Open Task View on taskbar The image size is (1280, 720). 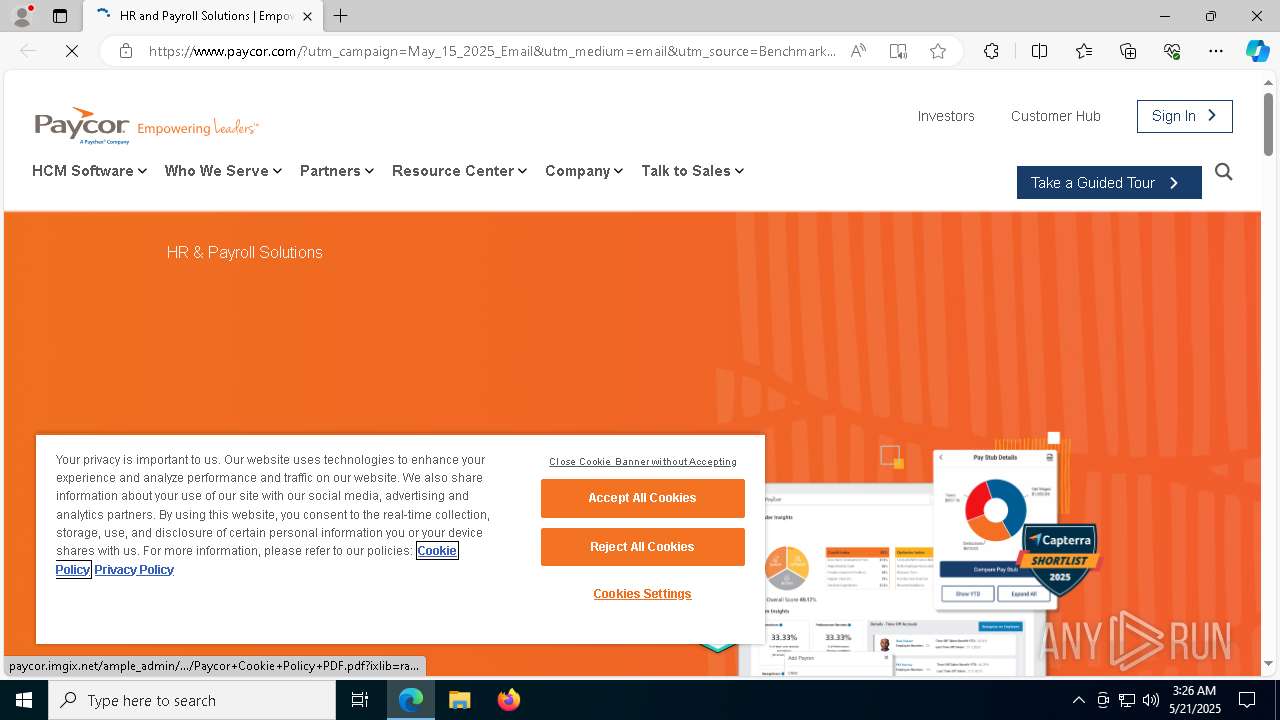(x=360, y=700)
